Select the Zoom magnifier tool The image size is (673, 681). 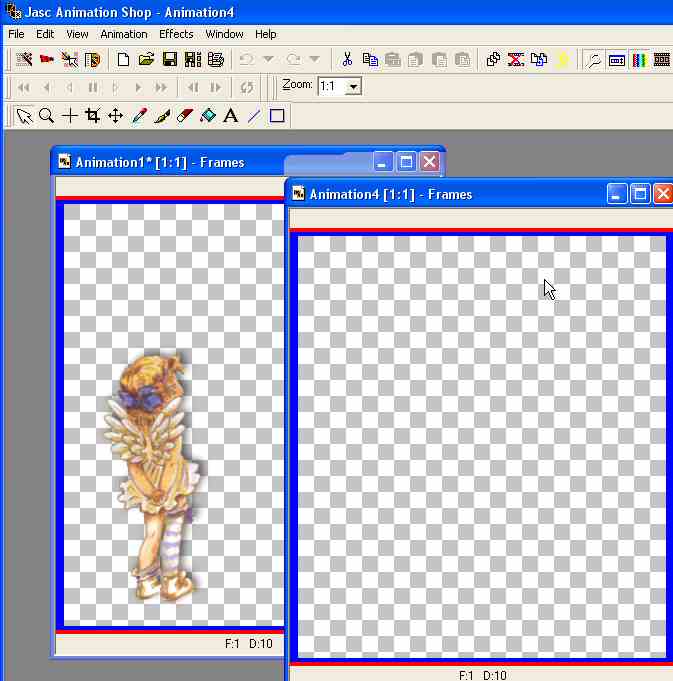point(46,116)
